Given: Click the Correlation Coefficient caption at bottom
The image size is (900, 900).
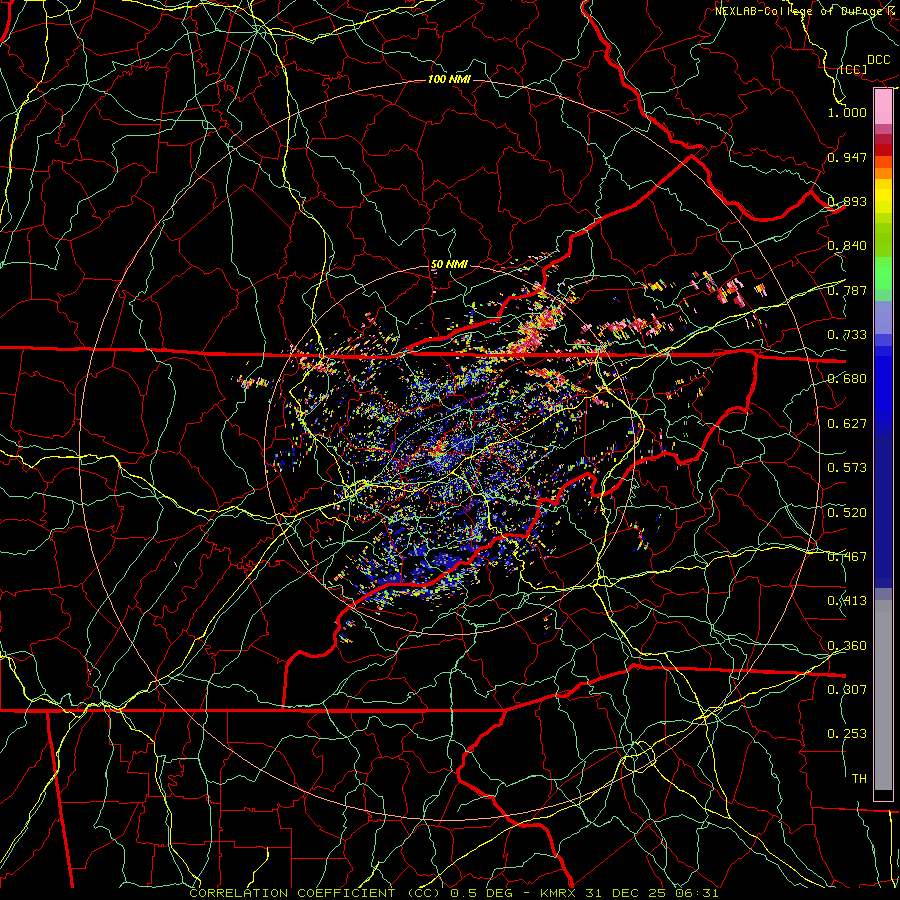Looking at the screenshot, I should tap(454, 893).
